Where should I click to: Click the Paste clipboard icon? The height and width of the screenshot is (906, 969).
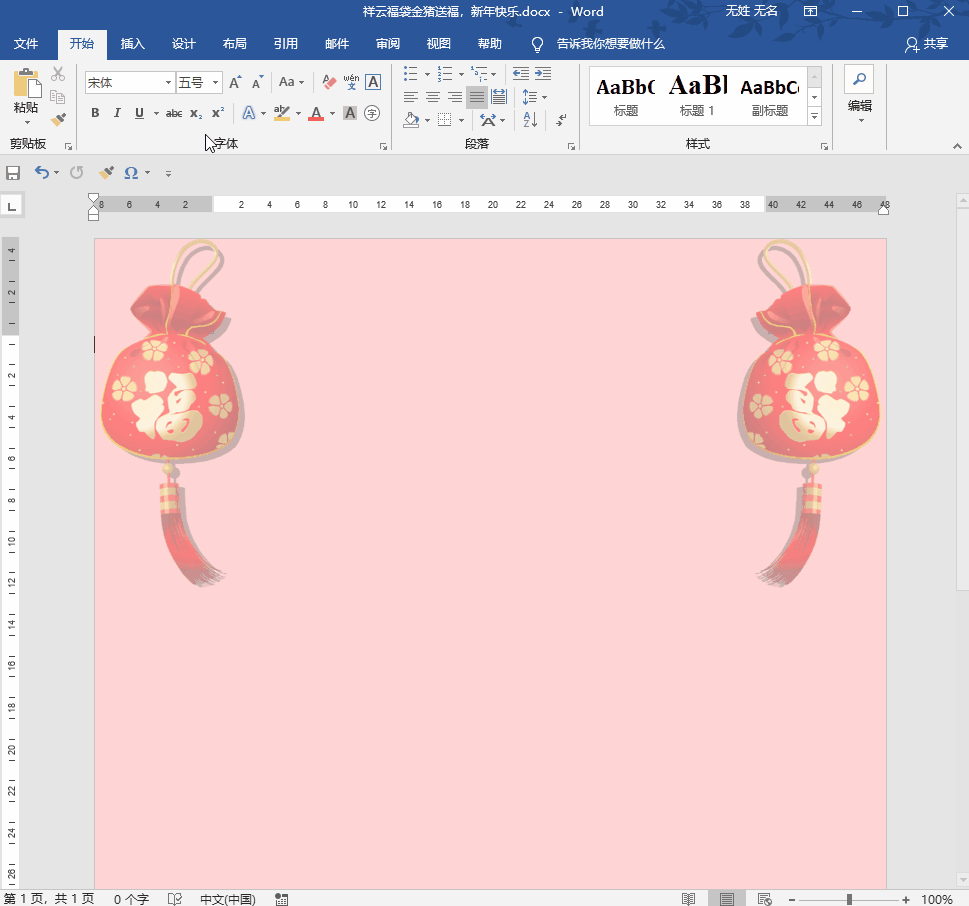[x=27, y=83]
